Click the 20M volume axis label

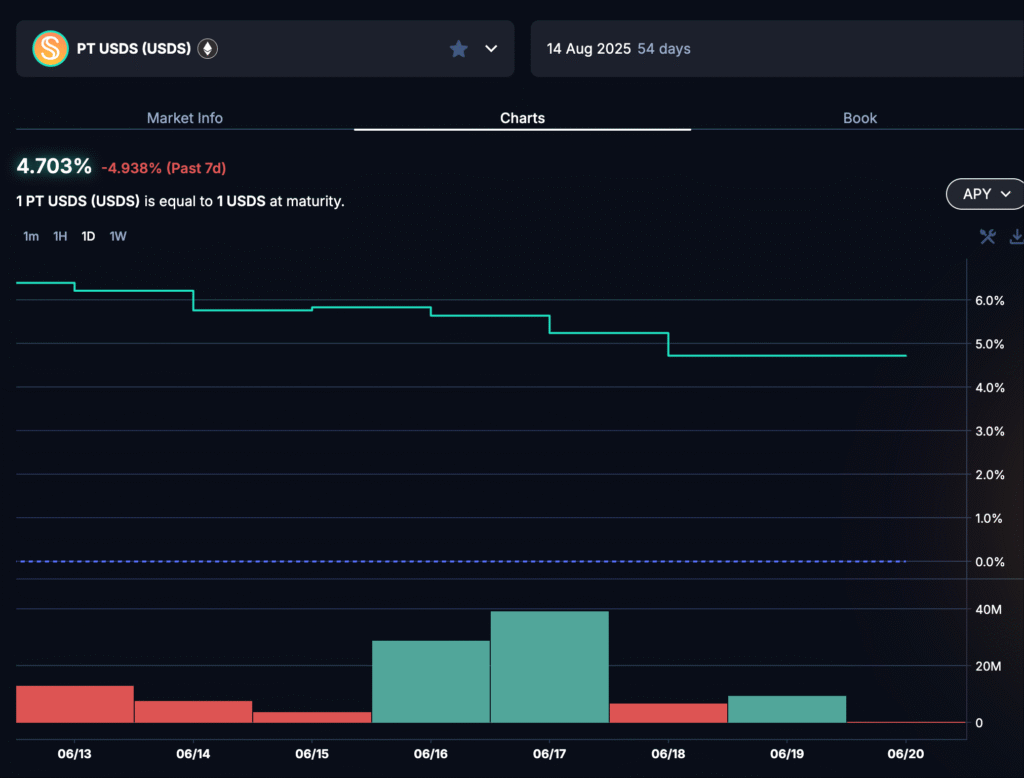tap(988, 666)
